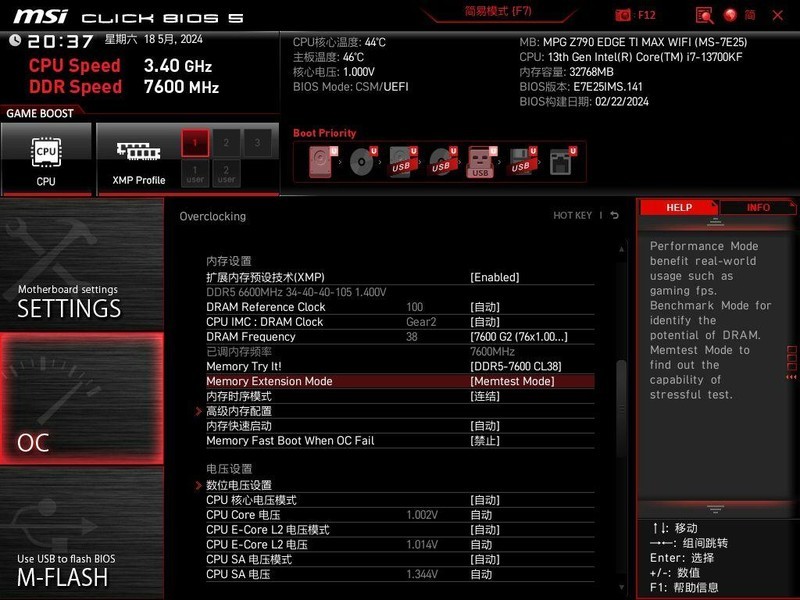Click the network boot icon in Boot Priority
The image size is (800, 600).
(560, 160)
